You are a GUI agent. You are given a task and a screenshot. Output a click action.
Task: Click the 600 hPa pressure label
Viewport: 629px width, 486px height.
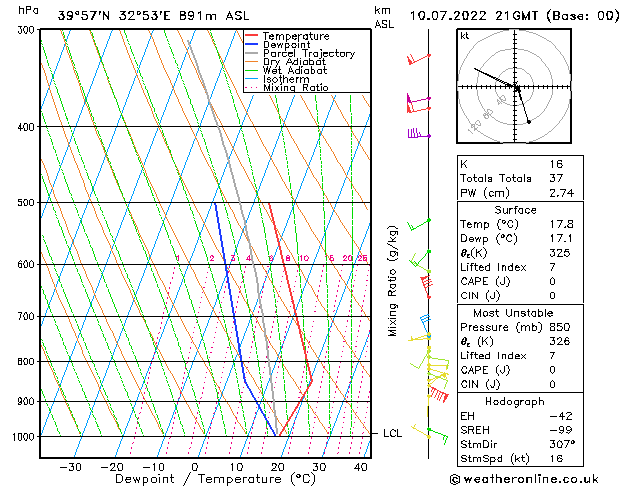(28, 264)
